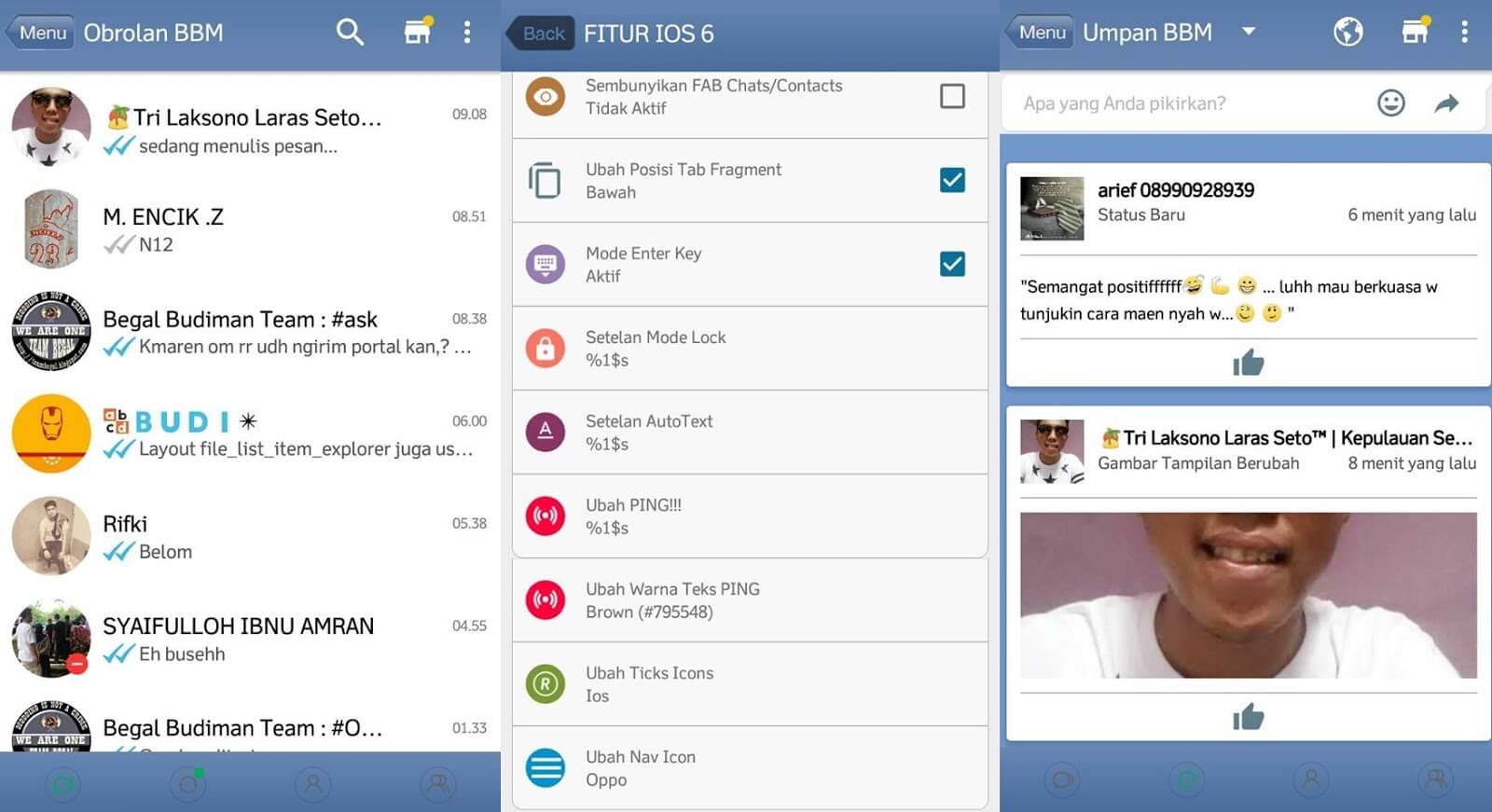Open 'Setelan AutoText' setting
Image resolution: width=1492 pixels, height=812 pixels.
[750, 432]
